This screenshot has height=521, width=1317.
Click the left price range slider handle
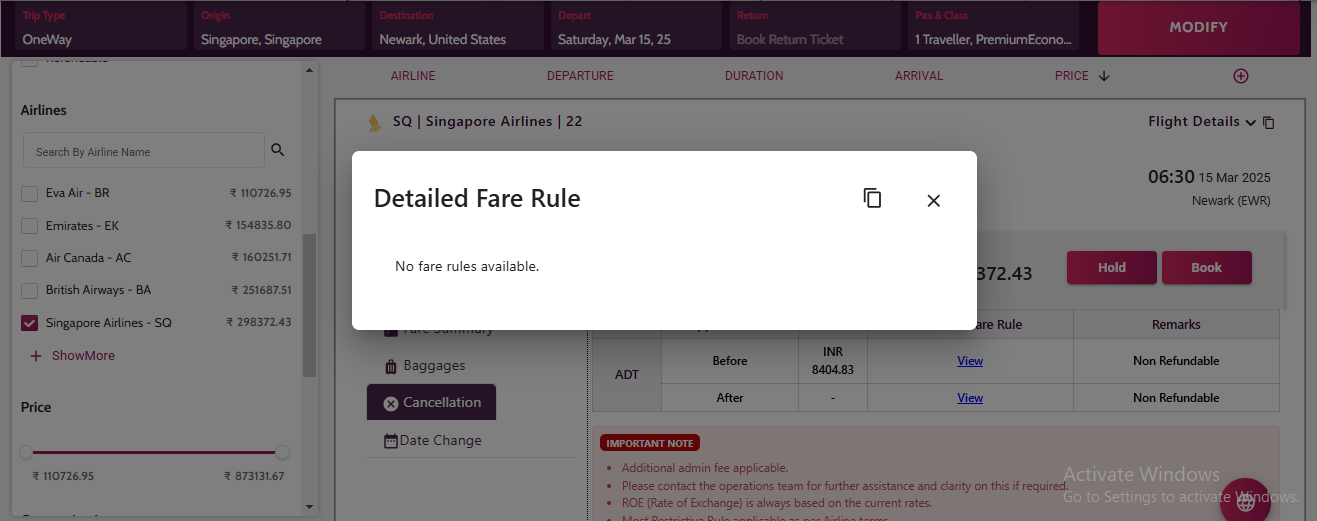click(x=26, y=452)
